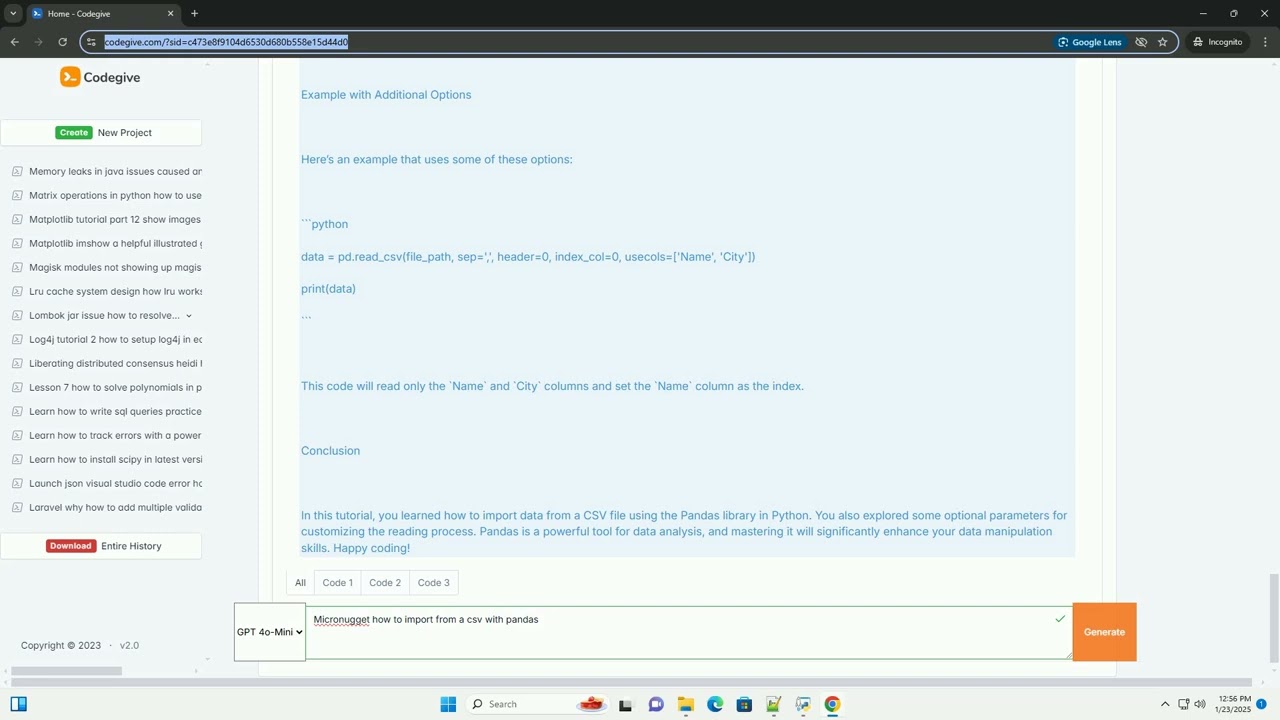Launch Microsoft Edge from the taskbar
This screenshot has width=1280, height=720.
715,704
